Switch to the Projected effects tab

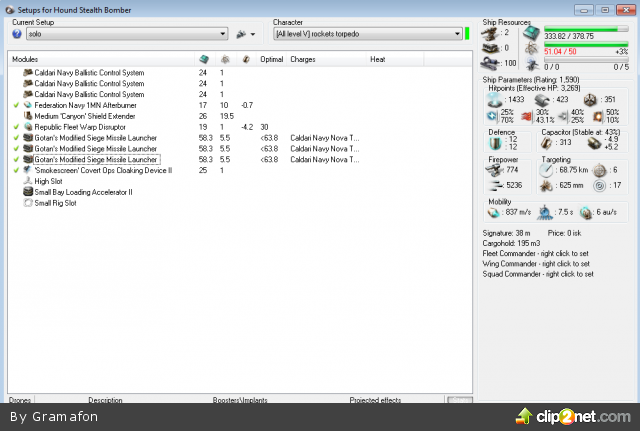(x=375, y=400)
